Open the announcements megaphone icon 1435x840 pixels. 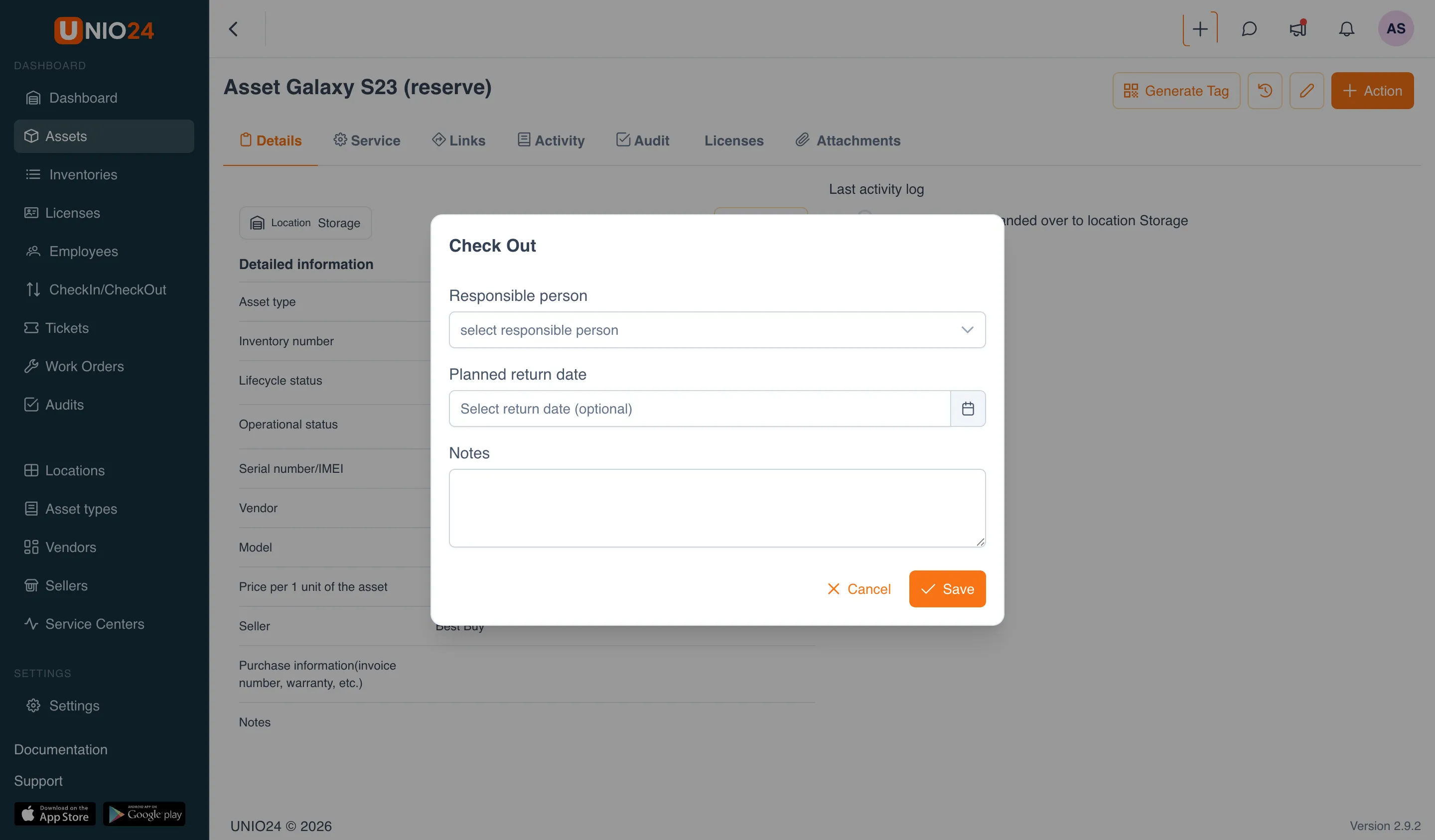tap(1298, 28)
